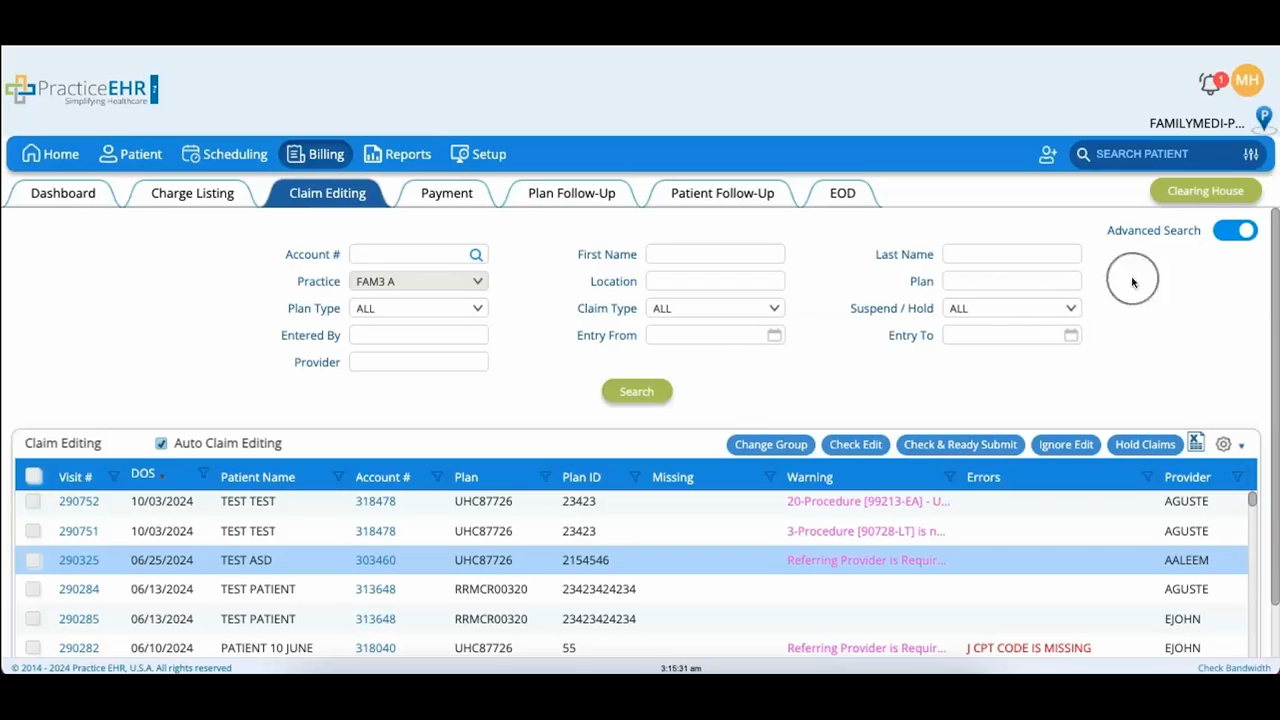1280x720 pixels.
Task: Open visit link 290752
Action: click(x=79, y=501)
